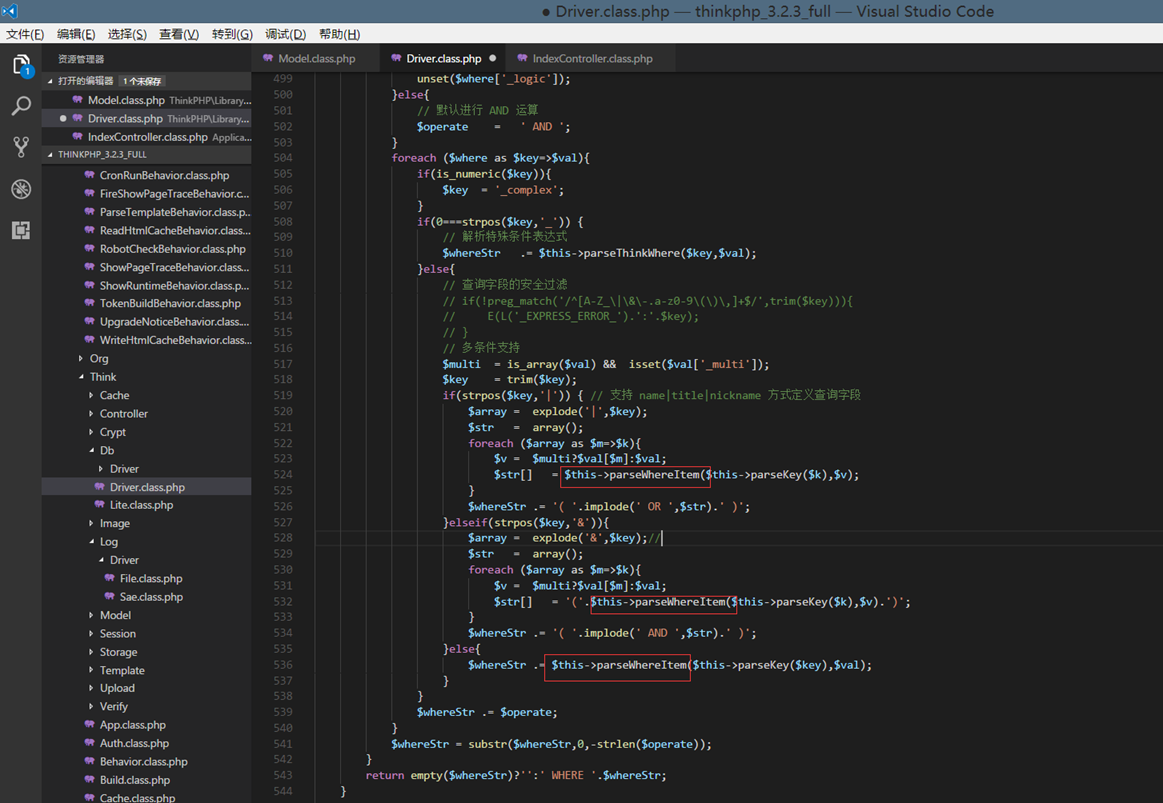Image resolution: width=1163 pixels, height=803 pixels.
Task: Open the Source Control view icon
Action: pos(21,147)
